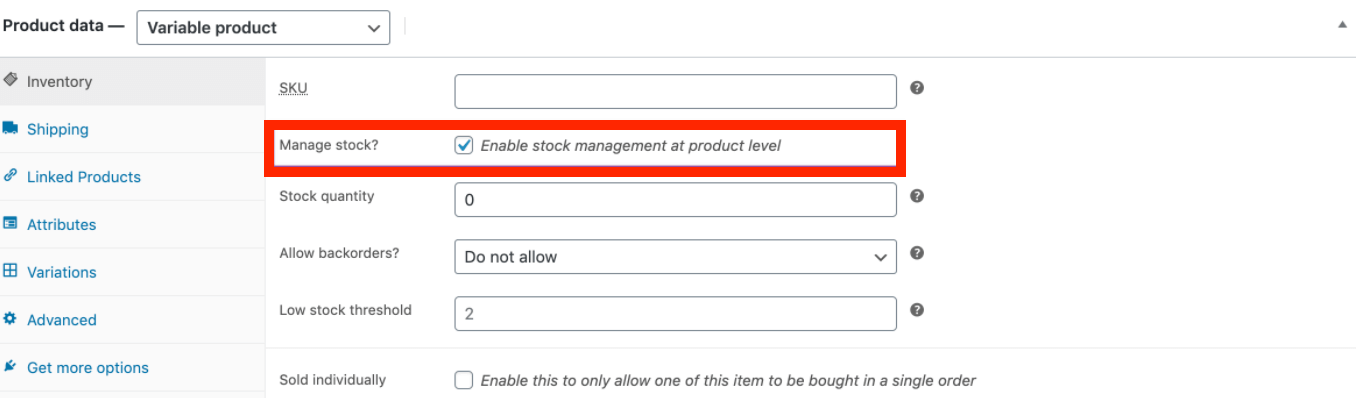This screenshot has height=398, width=1356.
Task: Click the Advanced gear icon
Action: pyautogui.click(x=10, y=319)
